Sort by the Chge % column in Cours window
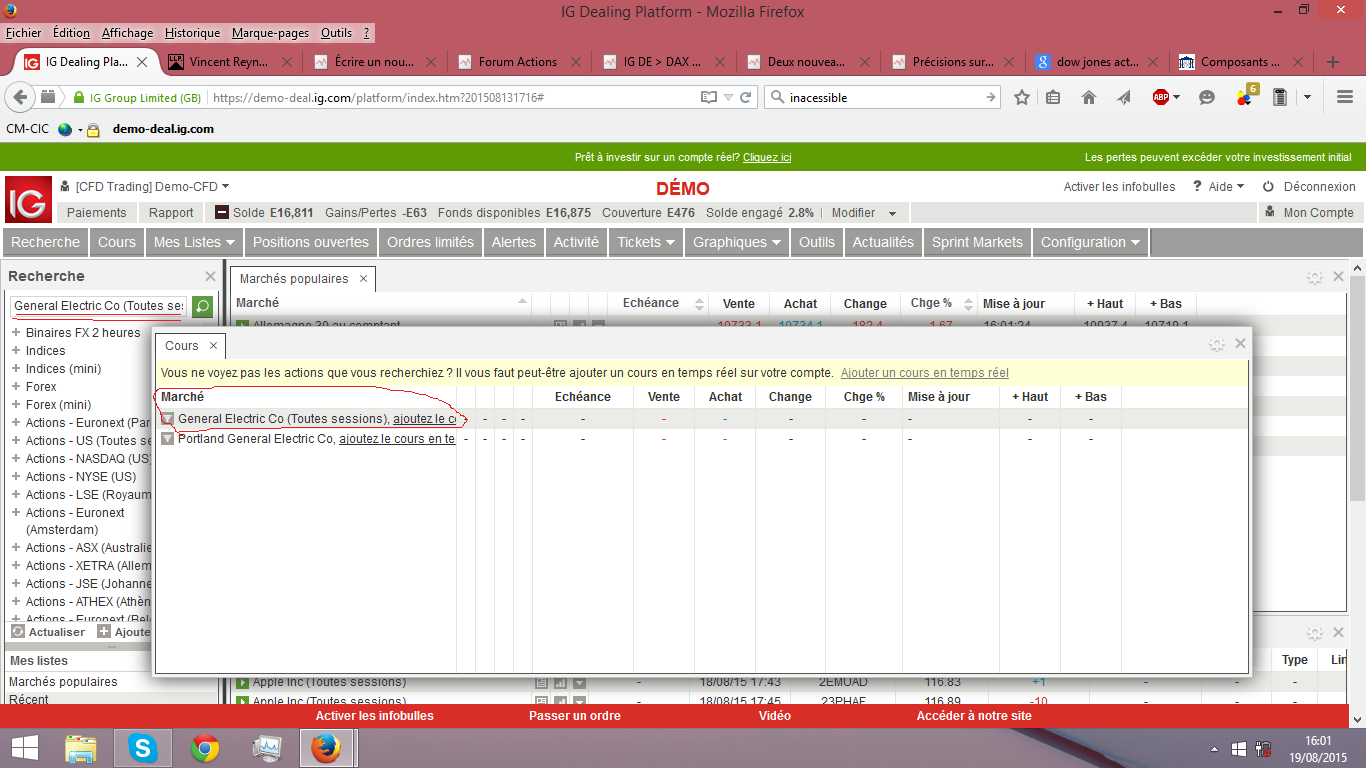The image size is (1366, 768). point(864,397)
